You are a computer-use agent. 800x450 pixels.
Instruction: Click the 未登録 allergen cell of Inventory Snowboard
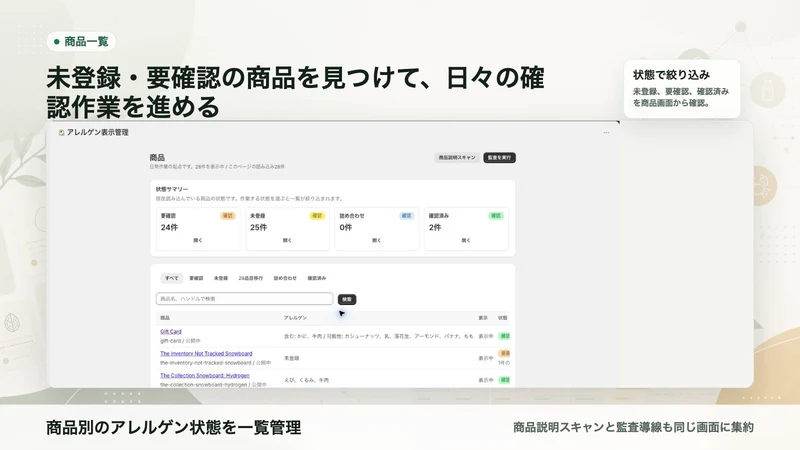[x=291, y=358]
